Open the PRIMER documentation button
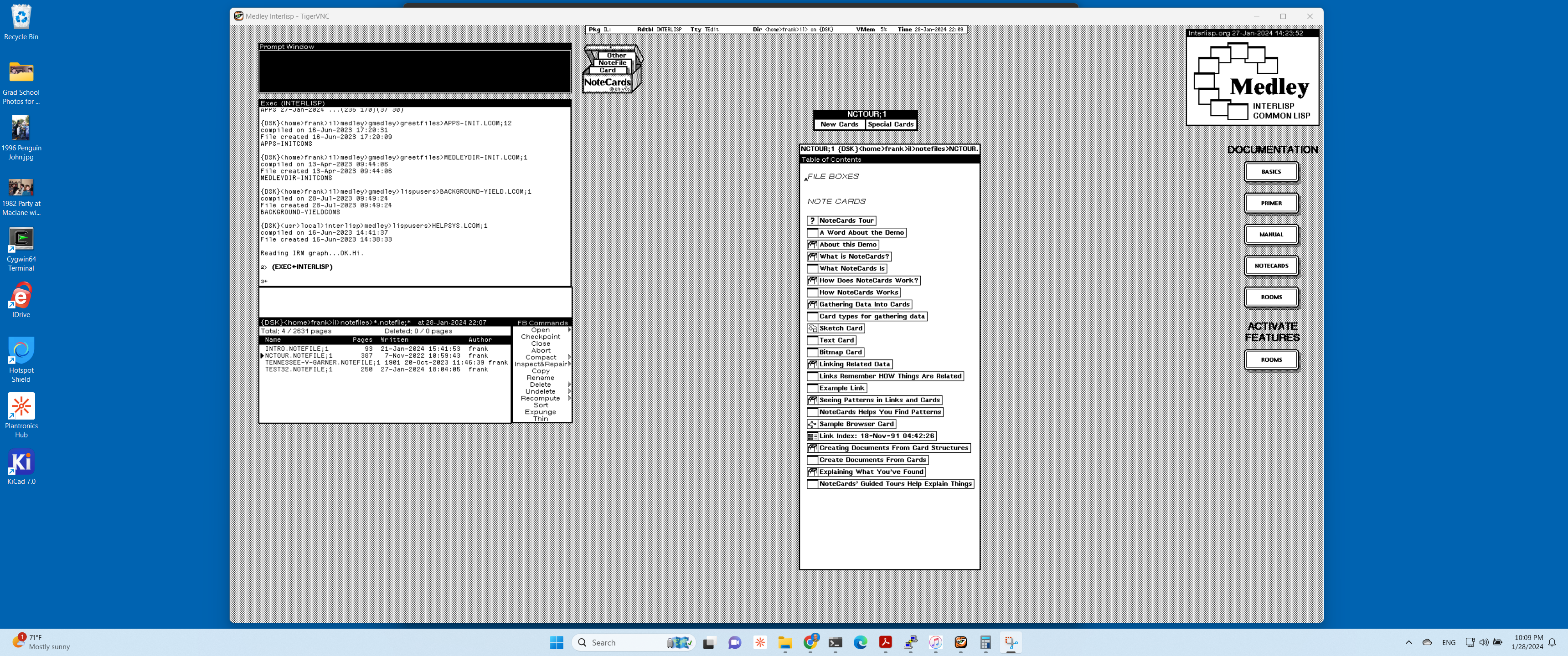This screenshot has width=1568, height=656. click(x=1271, y=203)
